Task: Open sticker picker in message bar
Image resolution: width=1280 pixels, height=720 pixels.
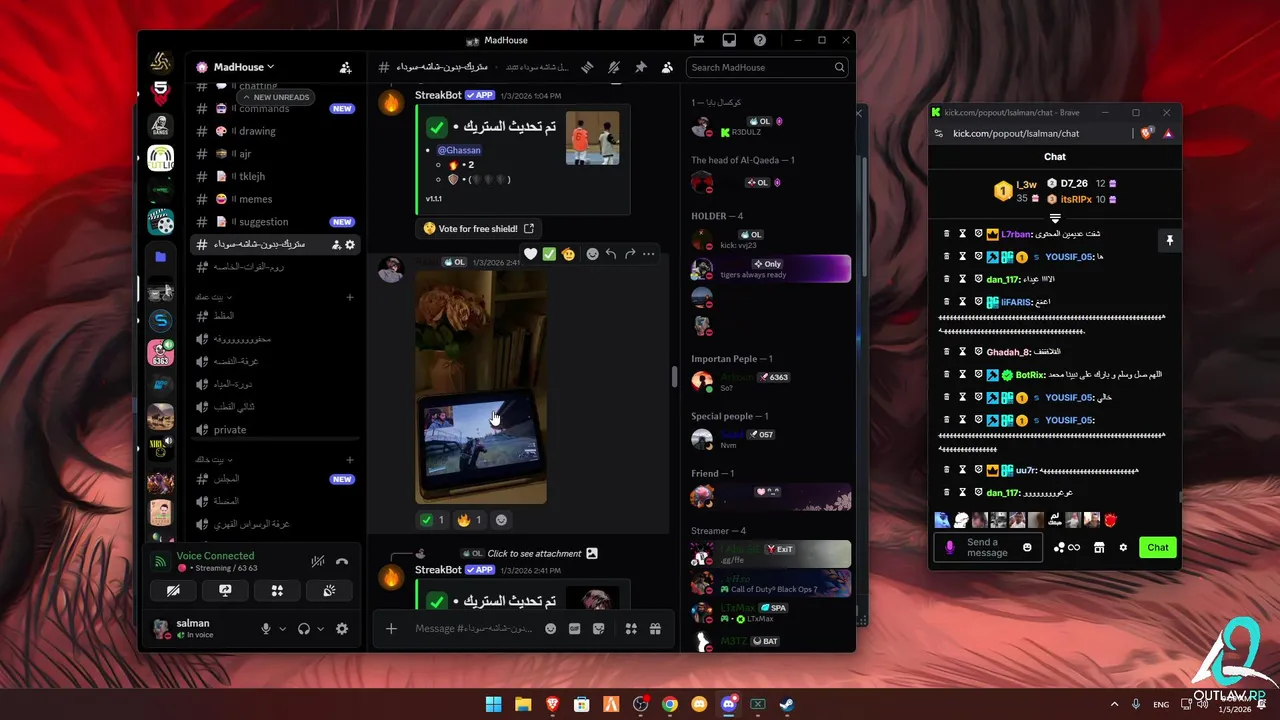Action: click(x=599, y=629)
